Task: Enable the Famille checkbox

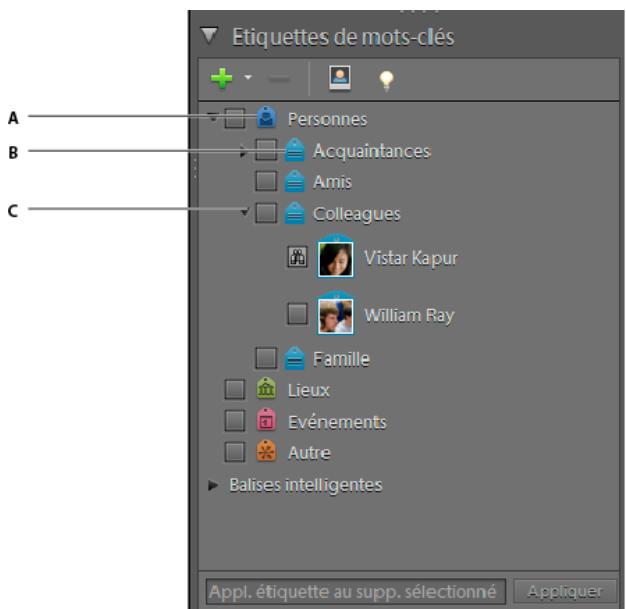Action: click(x=266, y=358)
